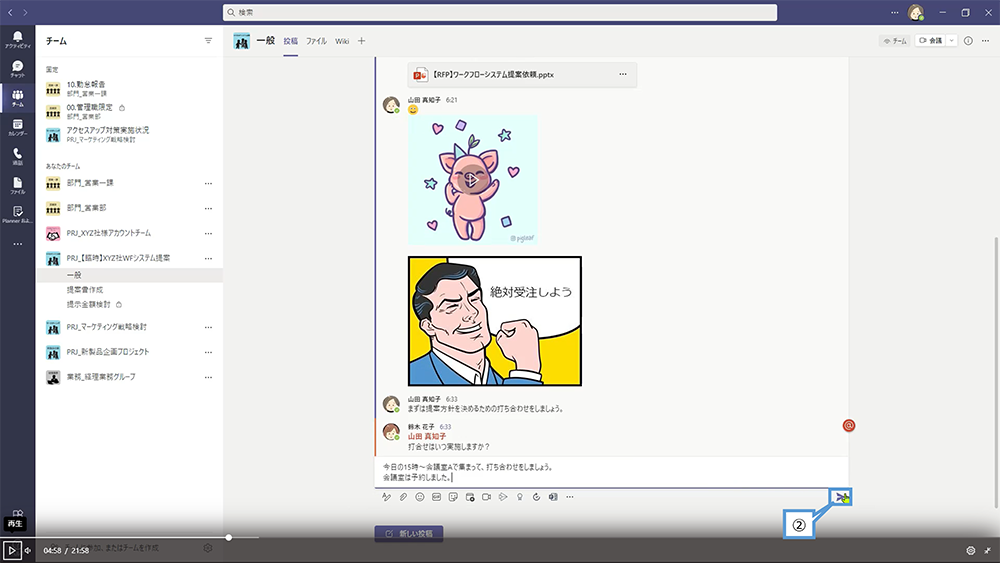Click the 絶対受注しよう meme image

(x=495, y=321)
